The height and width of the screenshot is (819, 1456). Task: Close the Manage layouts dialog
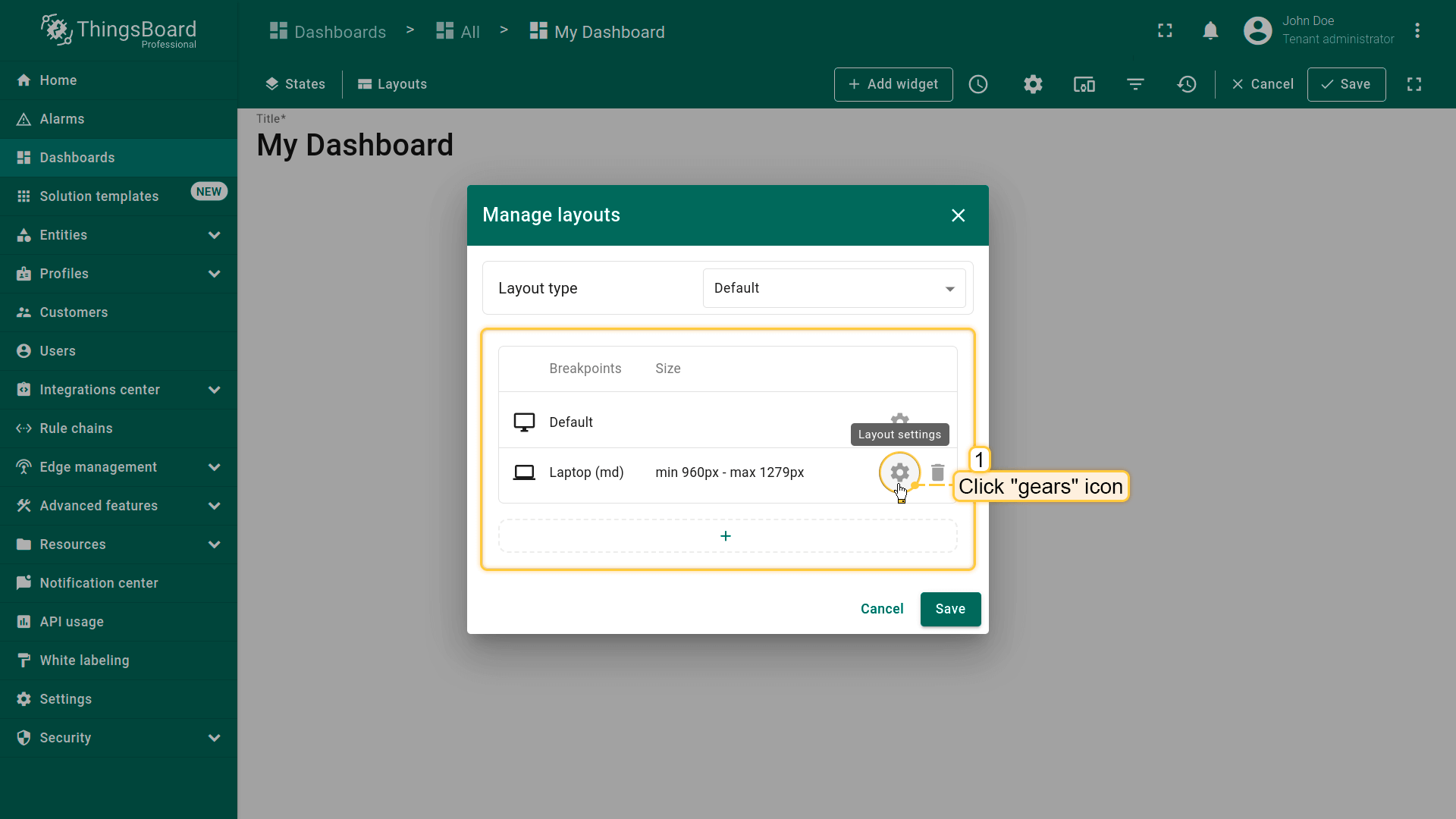click(959, 215)
